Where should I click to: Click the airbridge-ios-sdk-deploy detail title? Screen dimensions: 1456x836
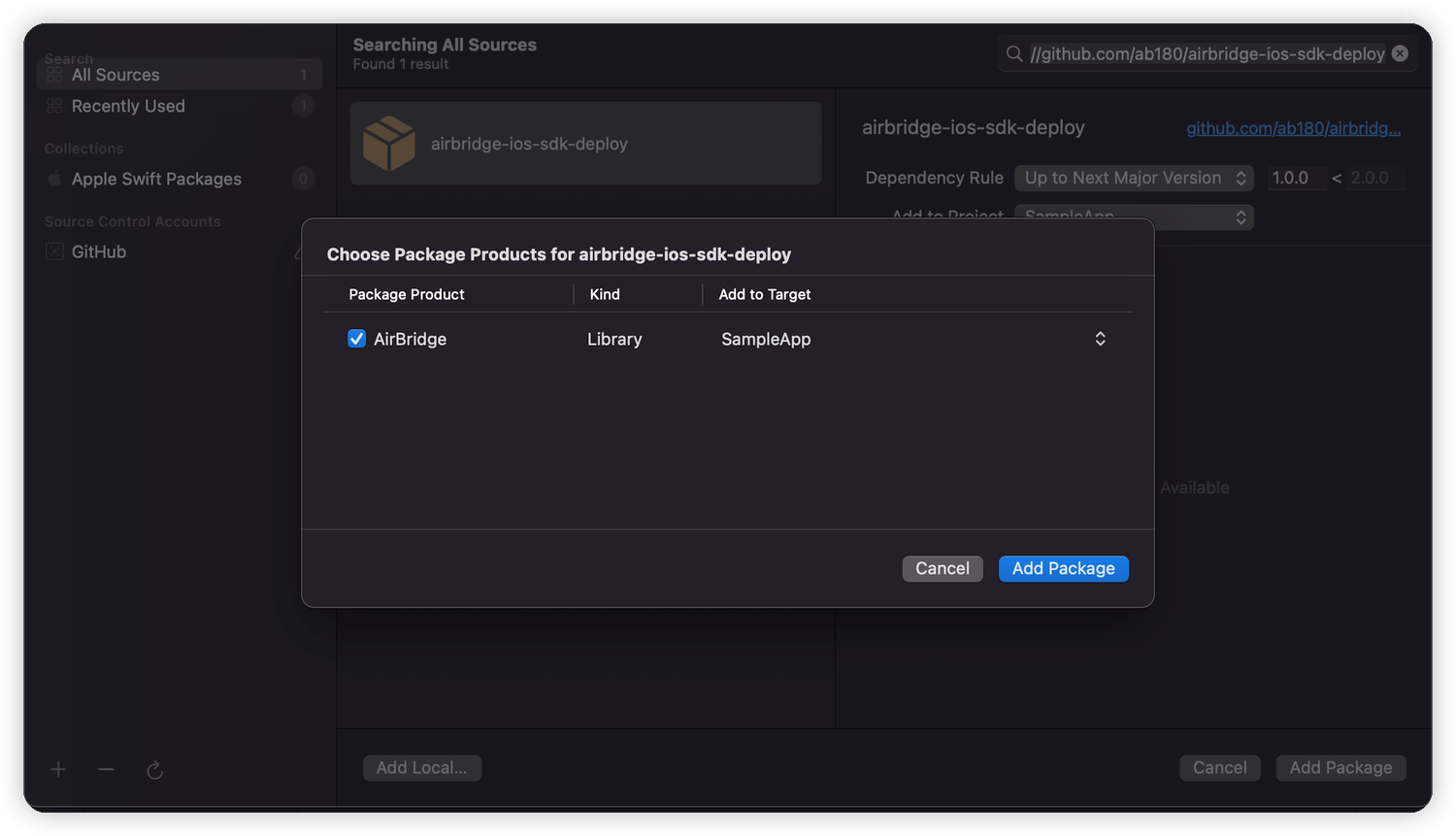coord(974,127)
